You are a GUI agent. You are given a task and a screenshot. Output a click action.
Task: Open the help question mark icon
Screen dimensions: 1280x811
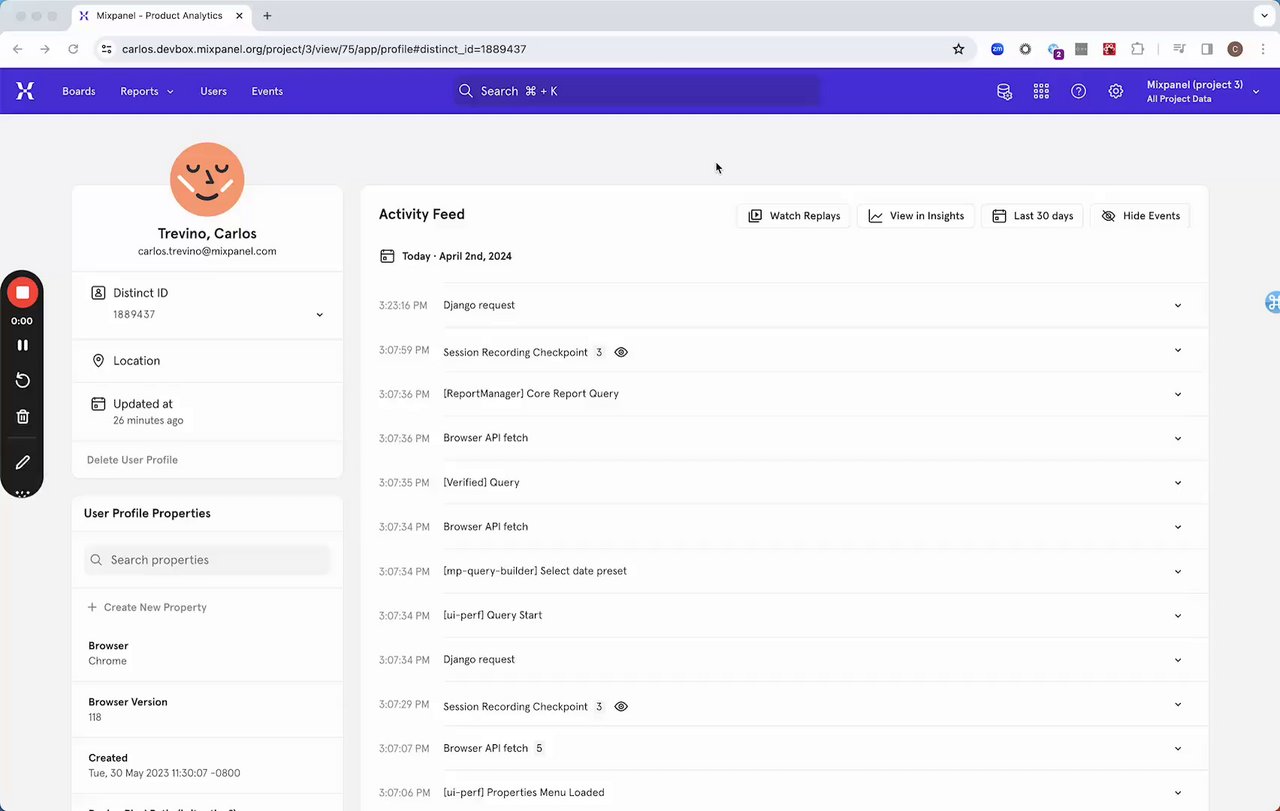tap(1078, 91)
